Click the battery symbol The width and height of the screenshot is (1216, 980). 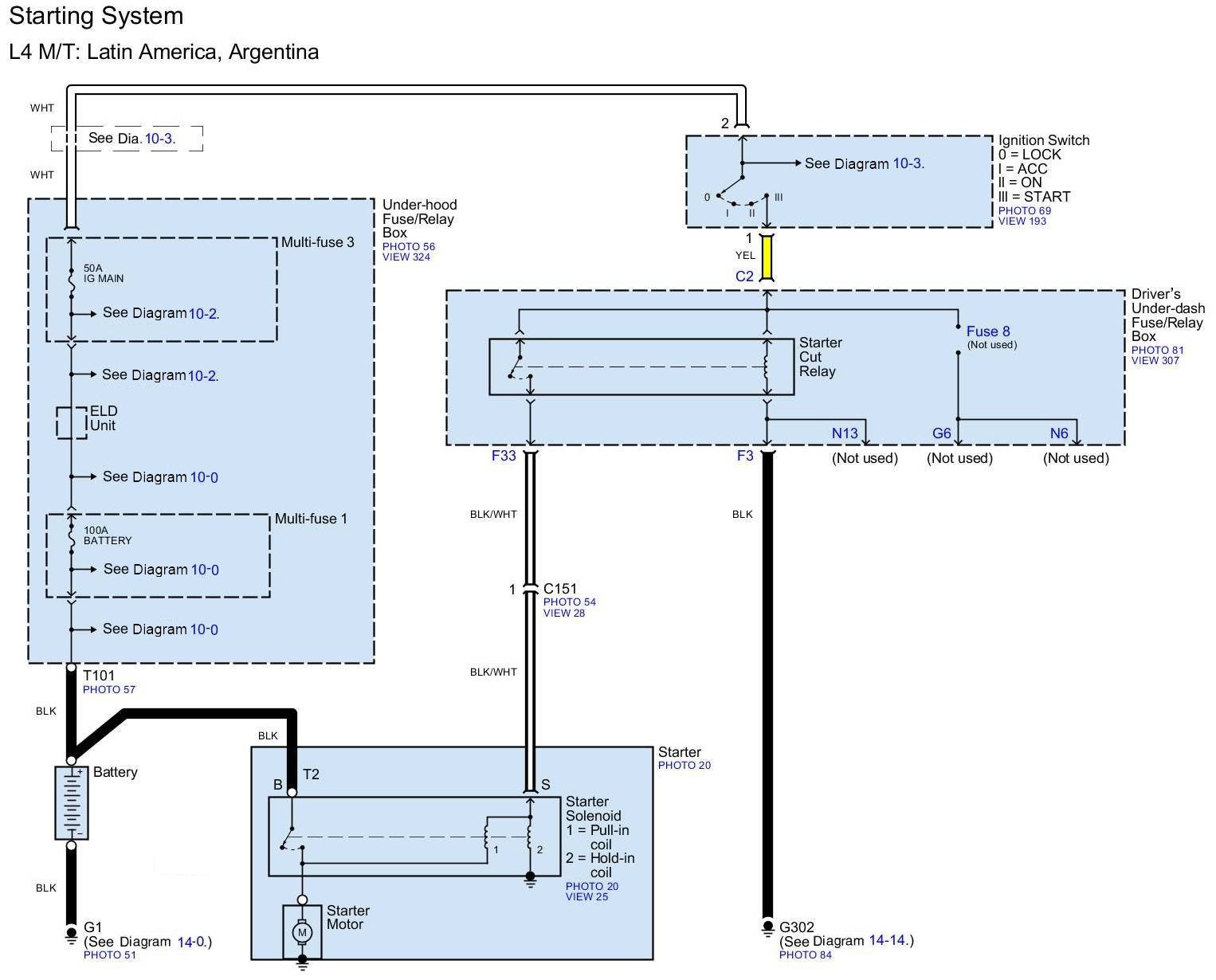(71, 802)
